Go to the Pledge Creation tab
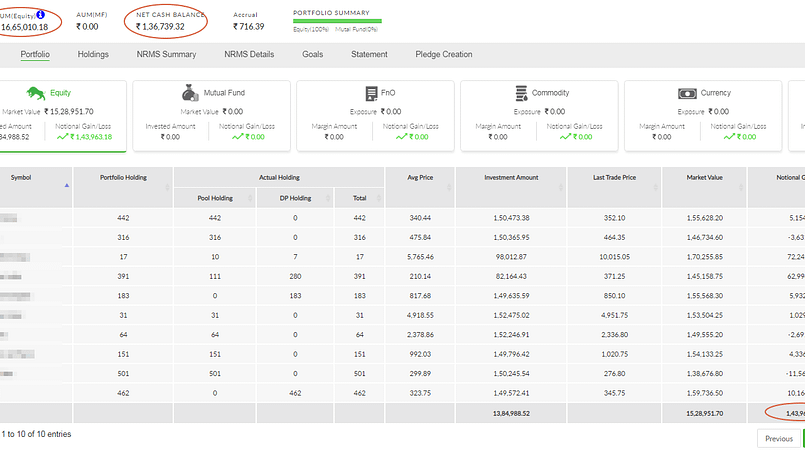The image size is (805, 452). (x=444, y=54)
